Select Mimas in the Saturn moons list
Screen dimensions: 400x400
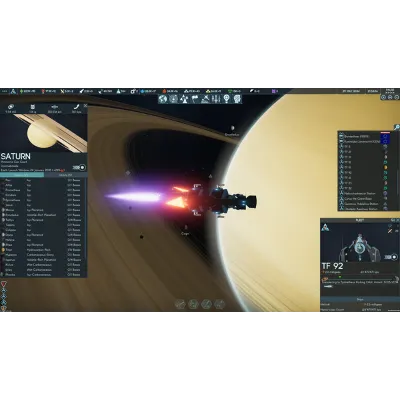(42, 210)
